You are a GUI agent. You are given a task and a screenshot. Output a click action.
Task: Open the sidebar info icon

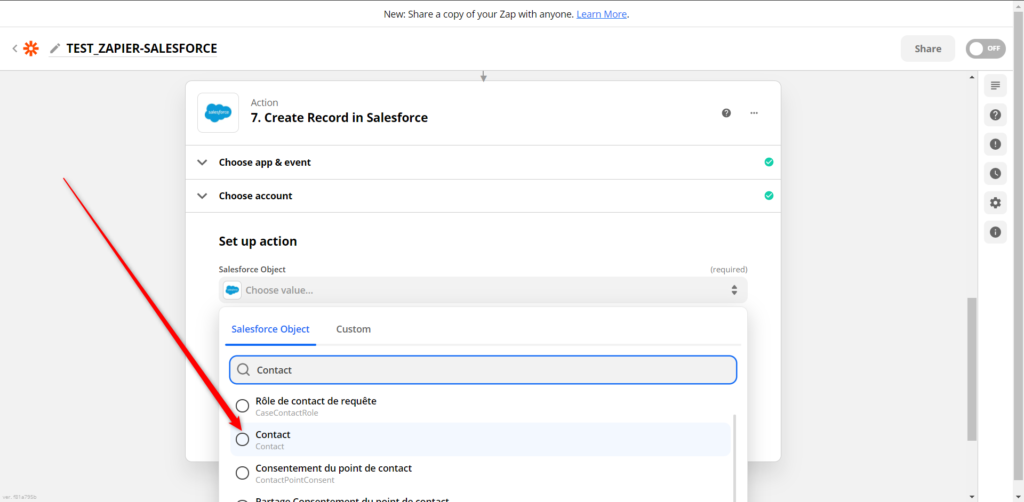point(995,232)
